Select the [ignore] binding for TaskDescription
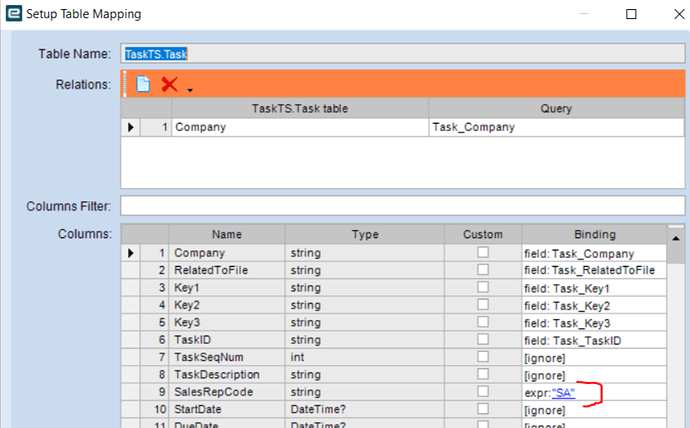690x428 pixels. (595, 375)
